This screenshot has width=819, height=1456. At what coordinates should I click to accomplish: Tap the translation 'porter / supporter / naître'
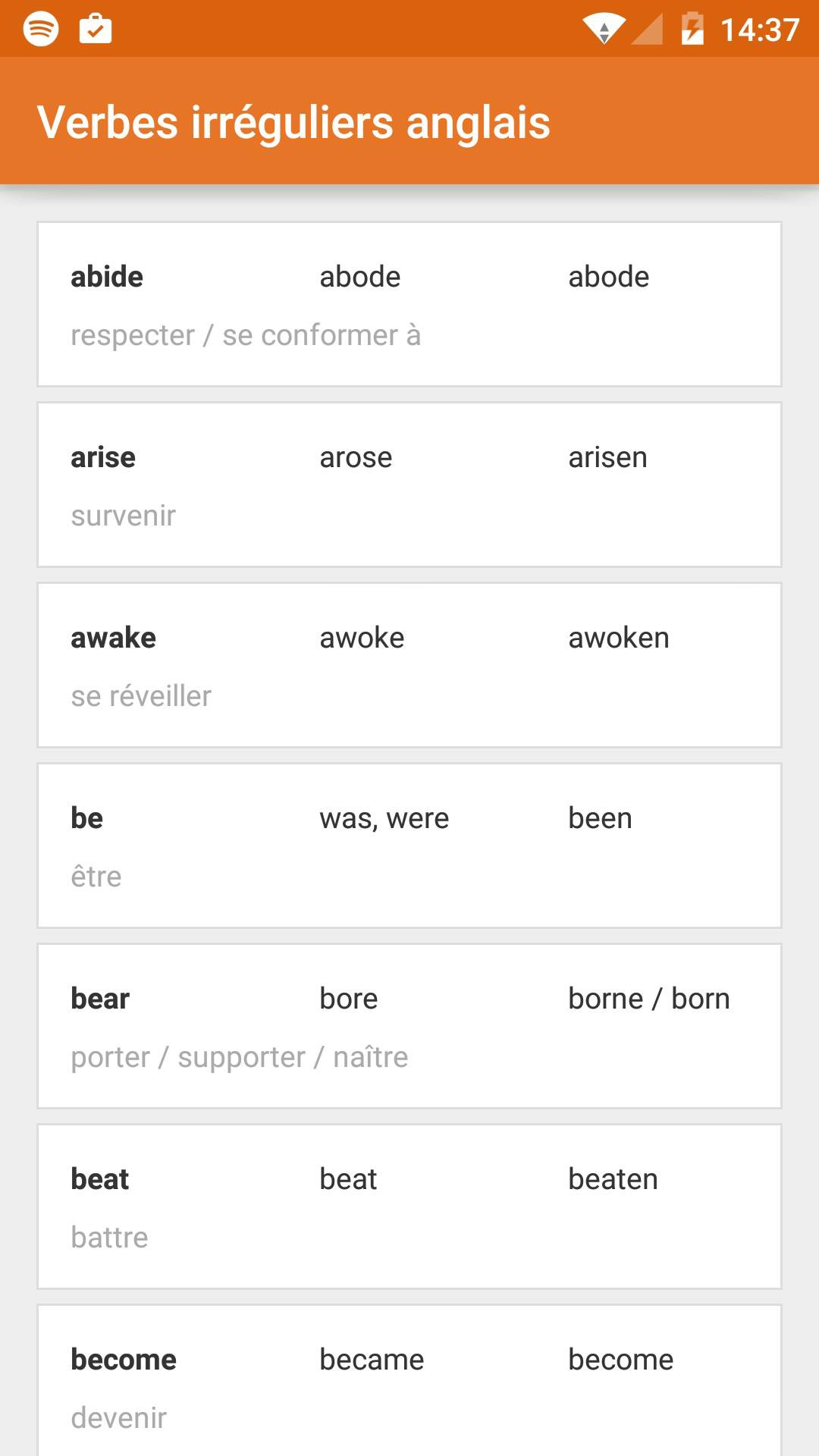[240, 1056]
